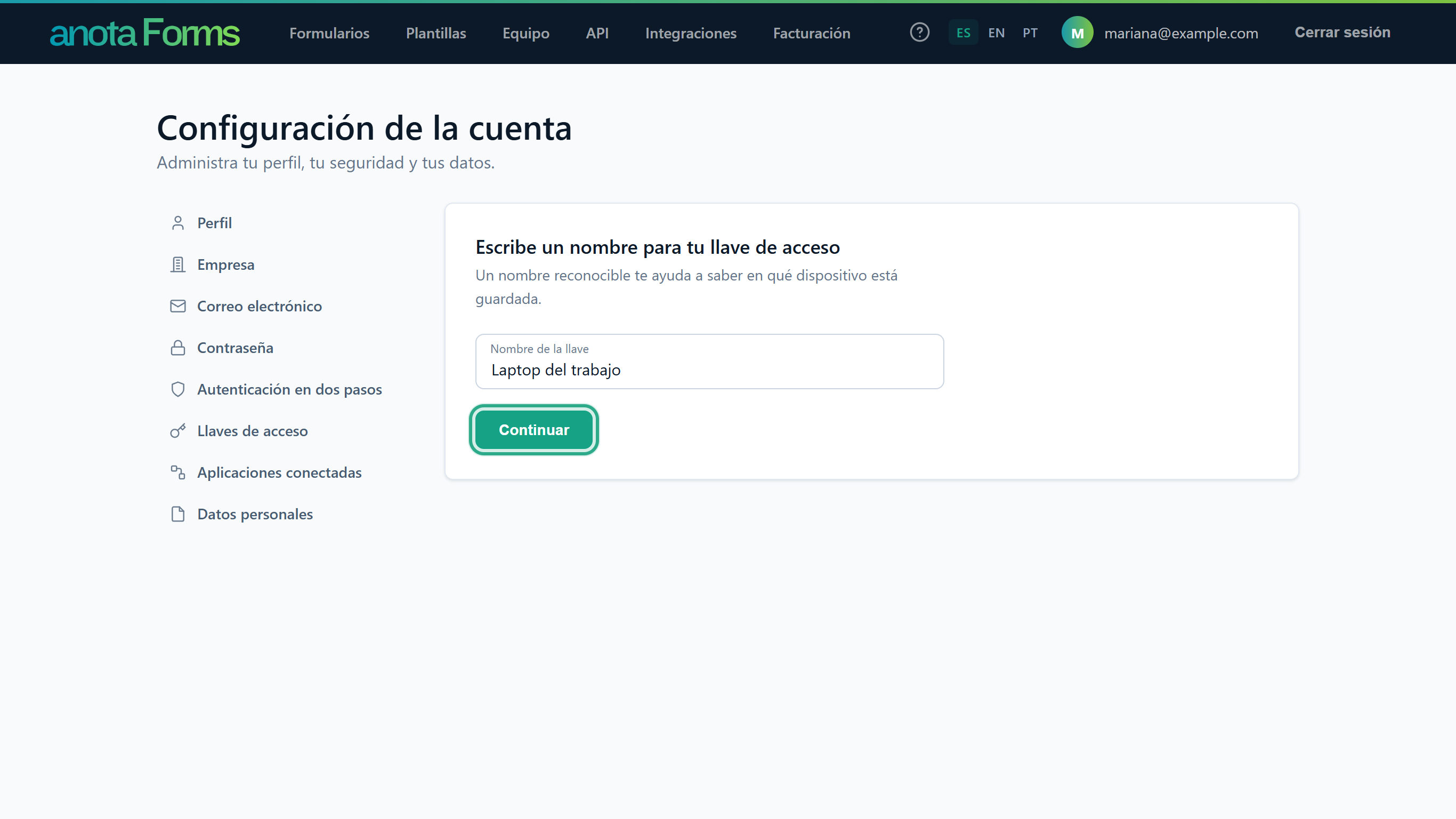This screenshot has width=1456, height=819.
Task: Click the connected apps icon beside Aplicaciones conectadas
Action: pos(178,472)
